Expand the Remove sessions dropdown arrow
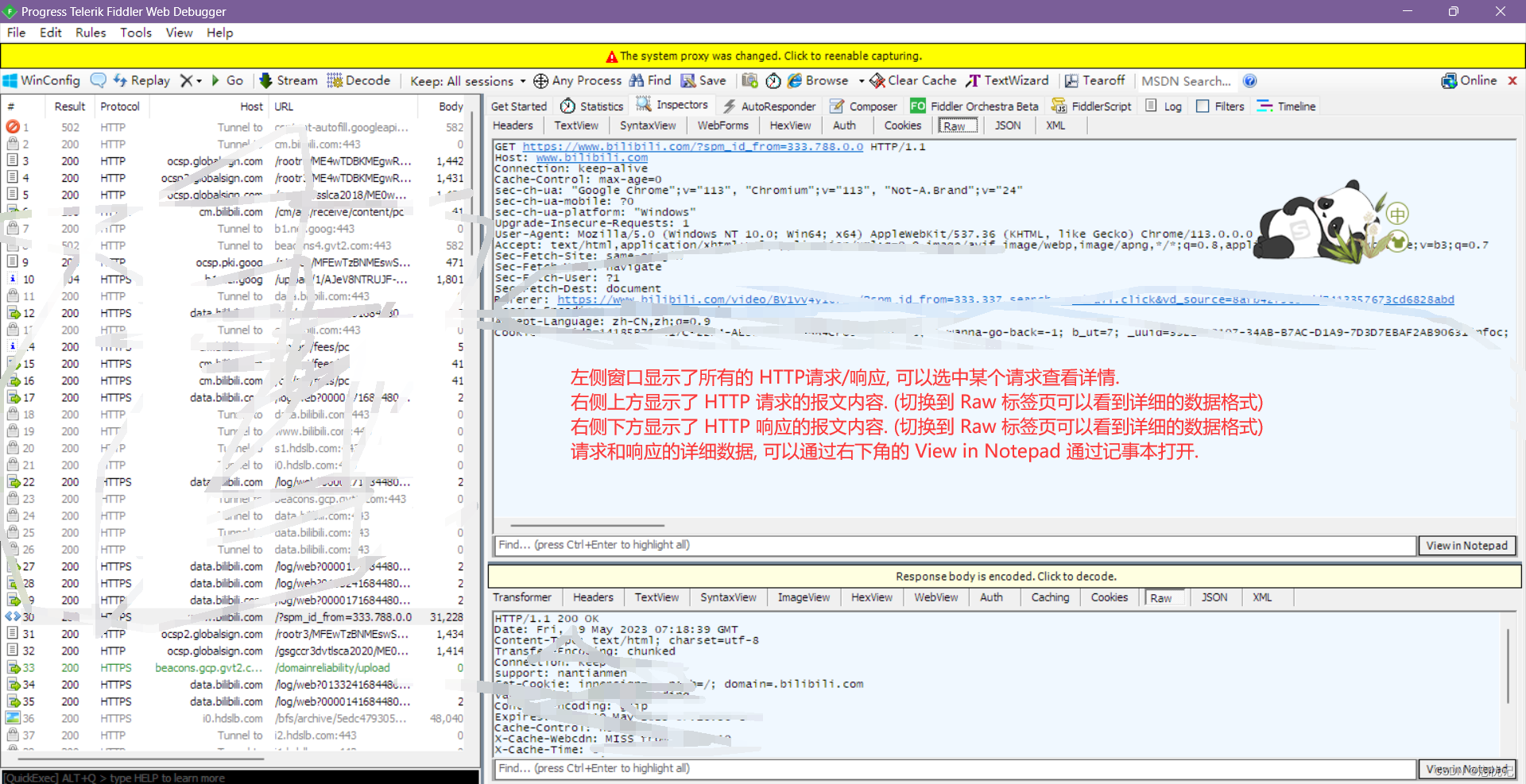 199,81
